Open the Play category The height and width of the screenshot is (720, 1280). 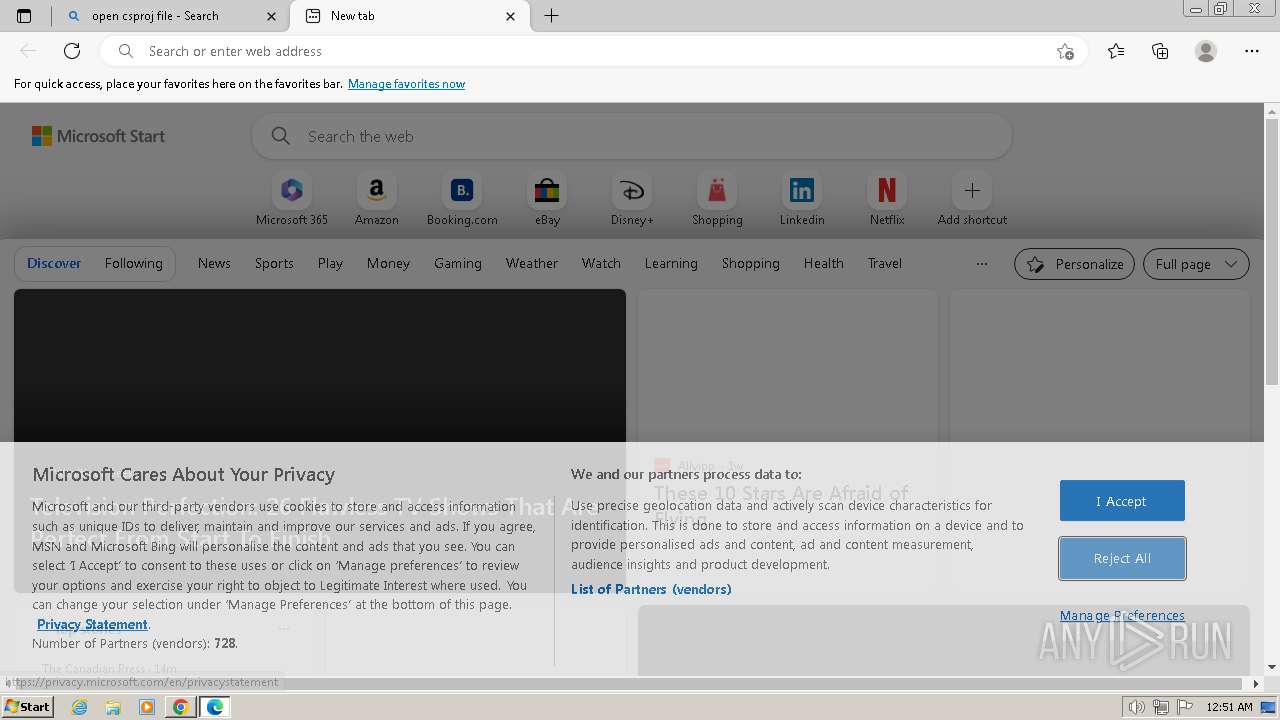coord(330,263)
